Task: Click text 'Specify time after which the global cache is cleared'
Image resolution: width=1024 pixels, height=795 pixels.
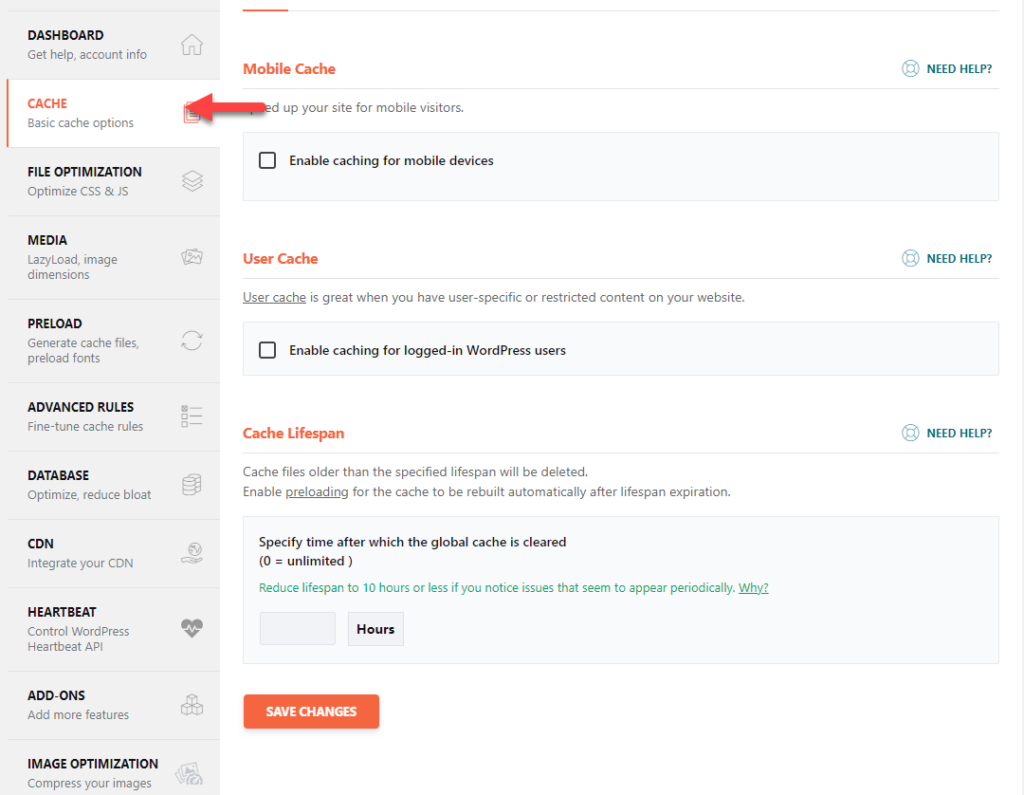Action: (412, 542)
